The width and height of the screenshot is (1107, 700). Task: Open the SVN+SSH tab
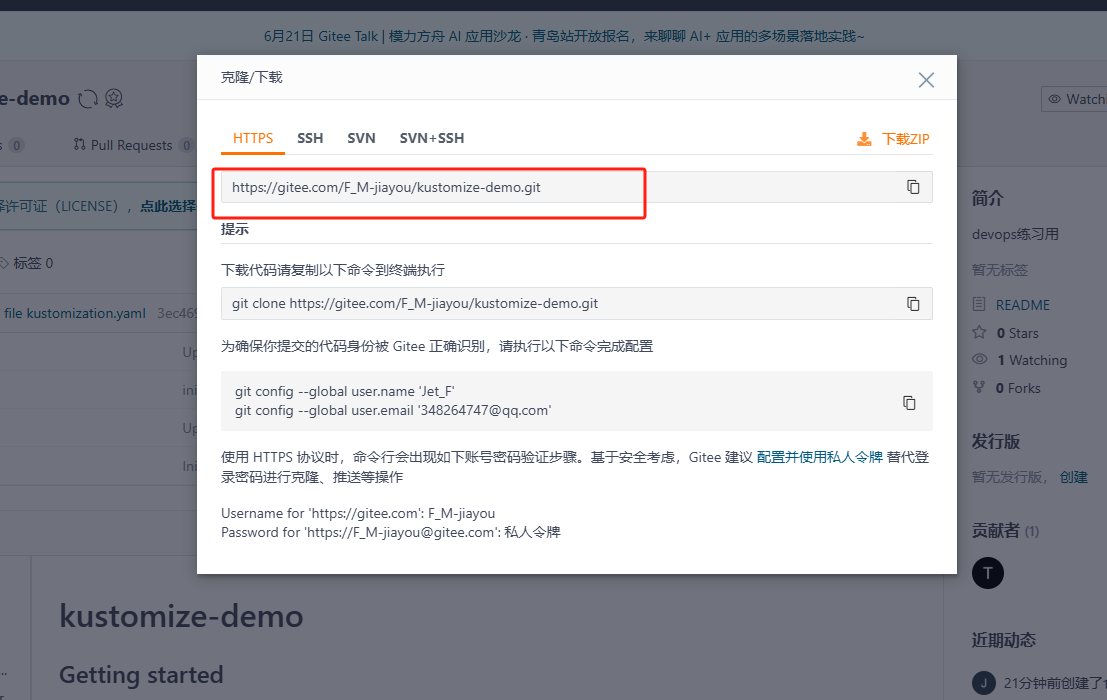click(431, 138)
